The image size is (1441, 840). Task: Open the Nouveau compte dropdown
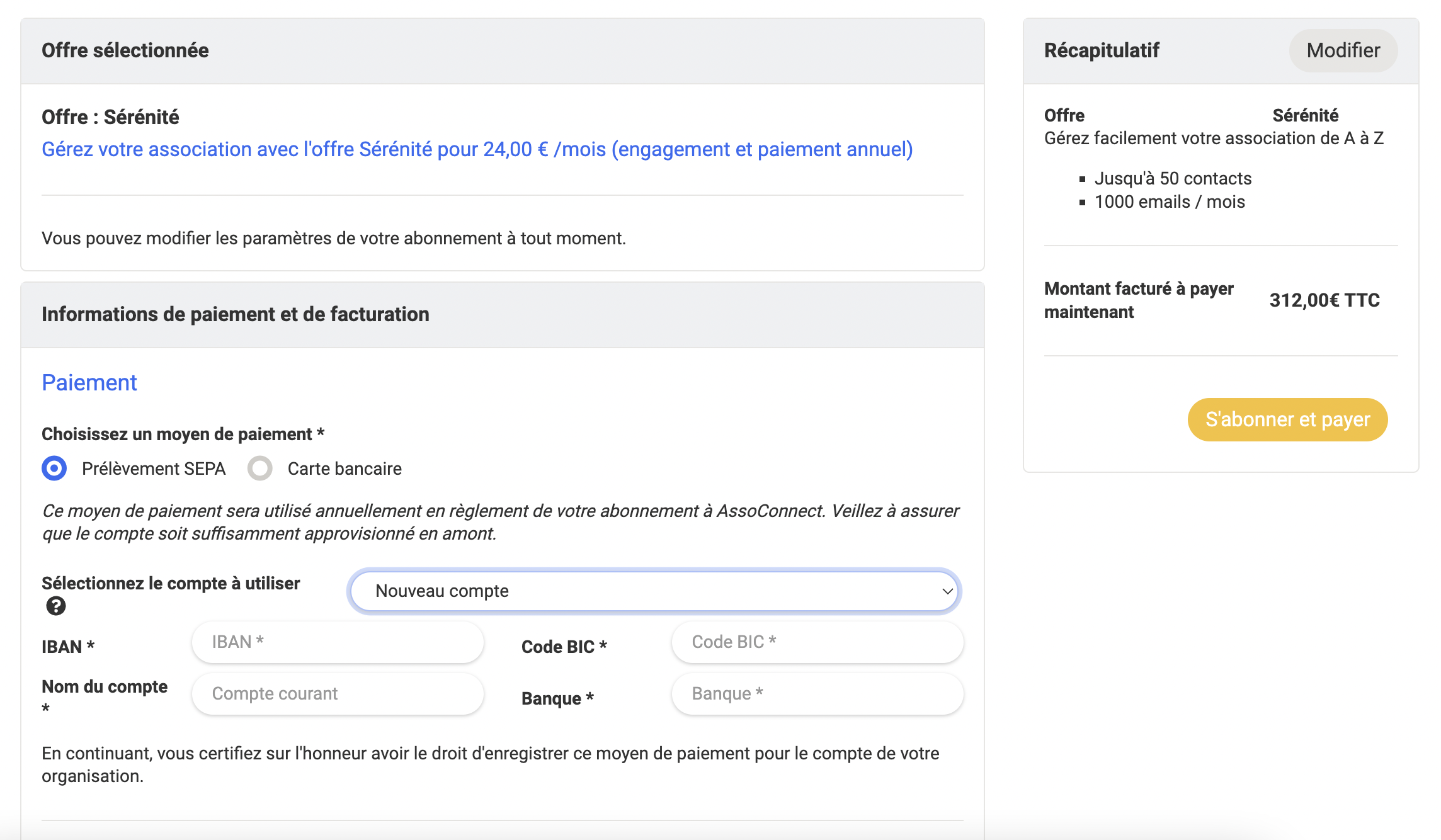tap(654, 591)
